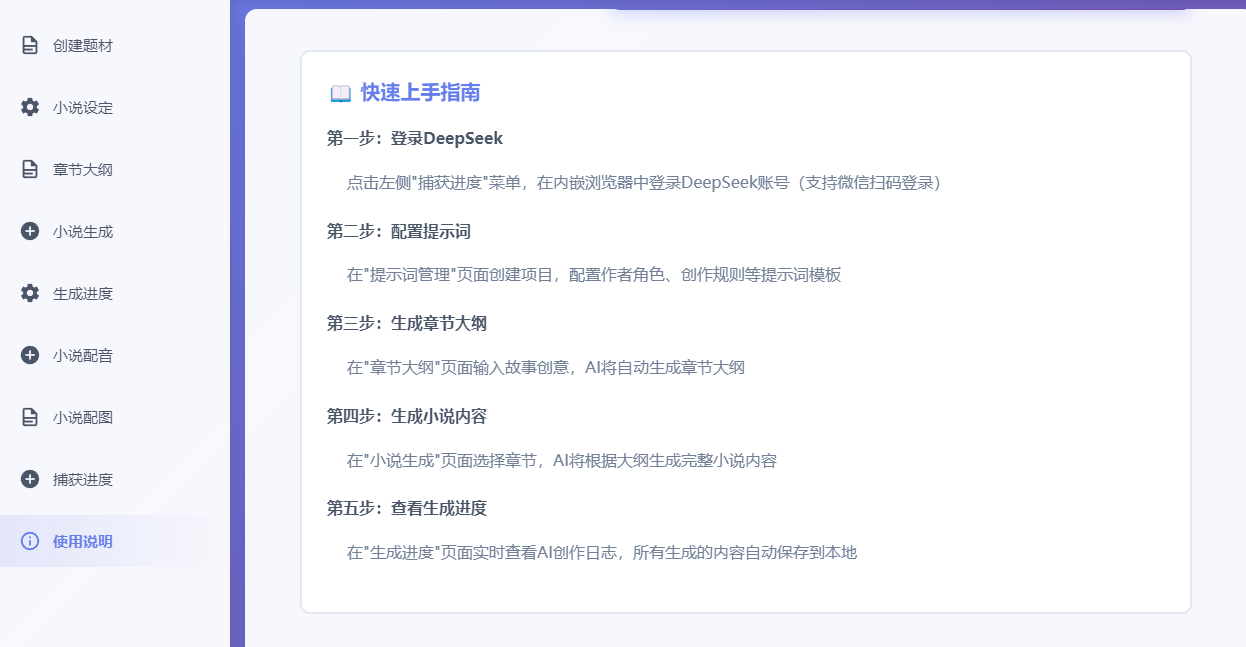Open the 创建题材 menu item

click(x=83, y=45)
